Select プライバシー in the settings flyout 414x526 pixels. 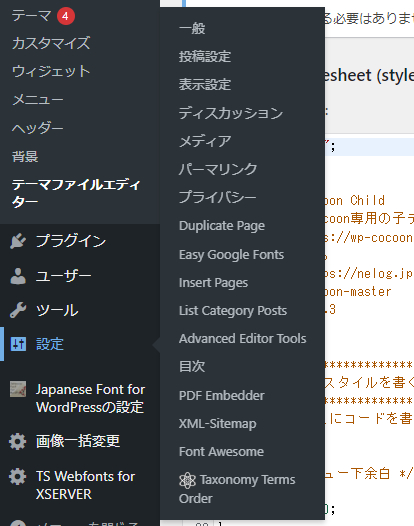point(218,197)
